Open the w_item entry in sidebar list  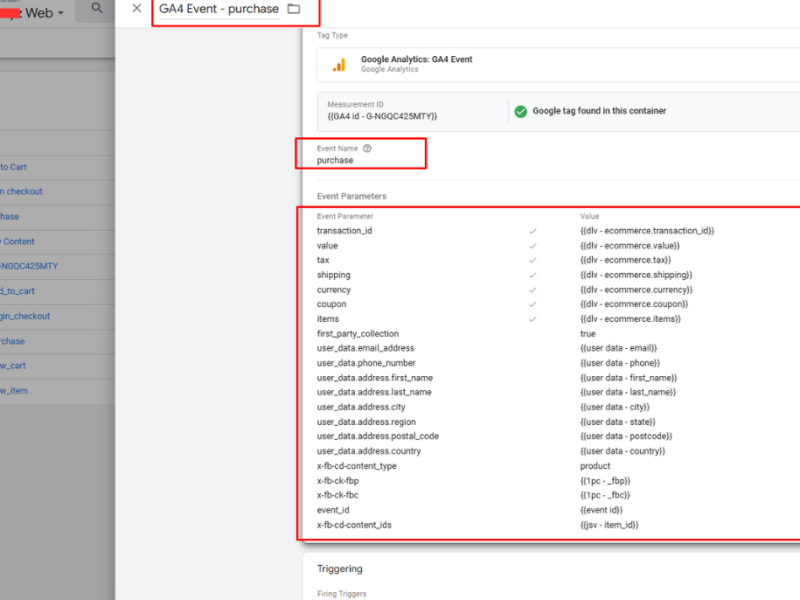pos(14,390)
